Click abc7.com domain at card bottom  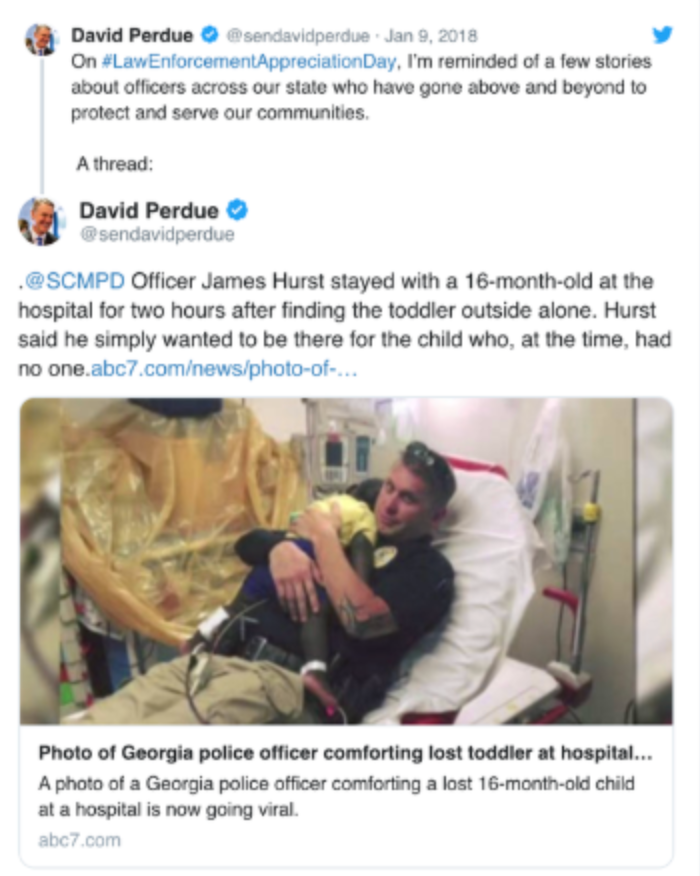79,840
